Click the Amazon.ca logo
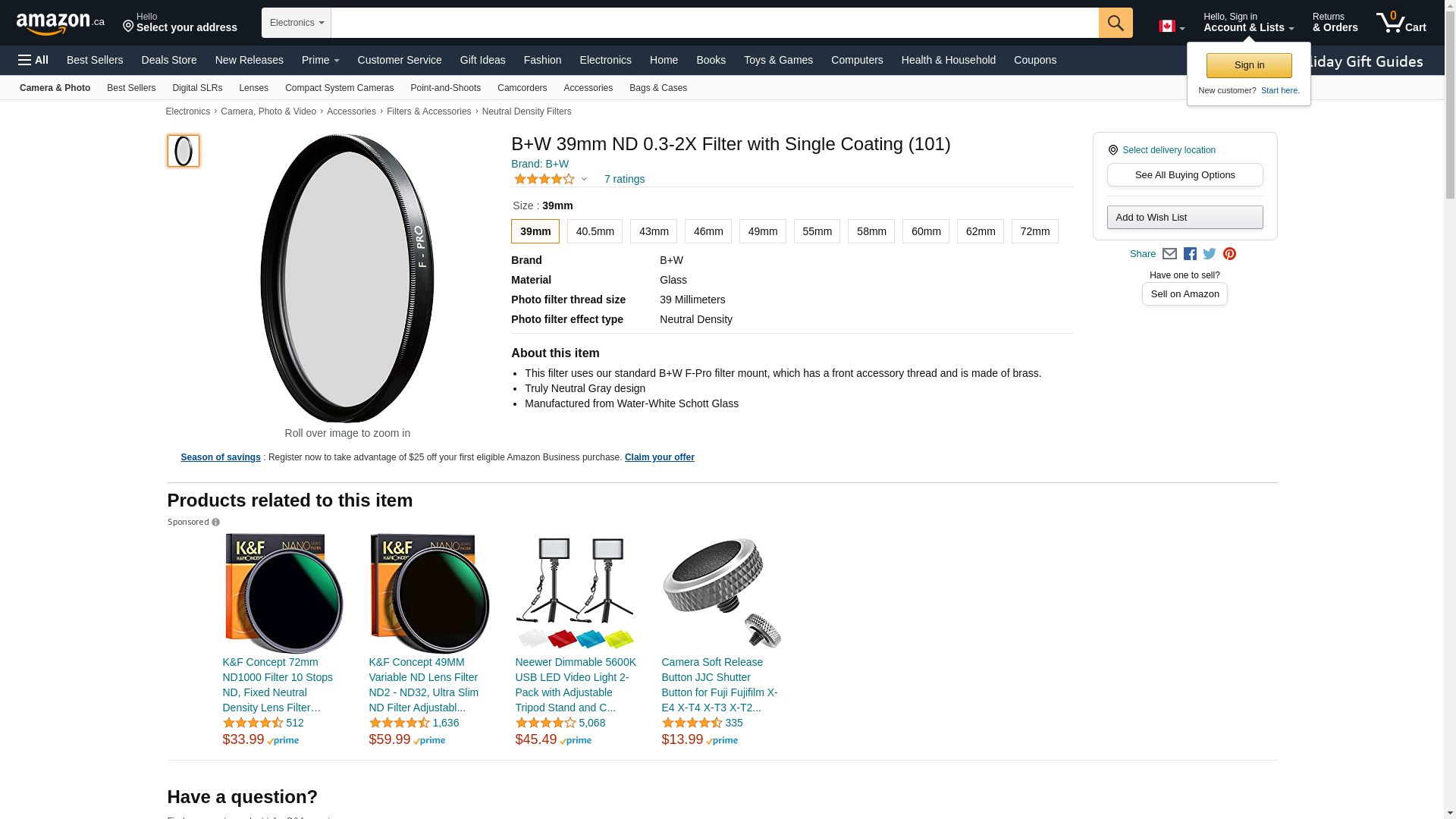1456x819 pixels. coord(61,23)
